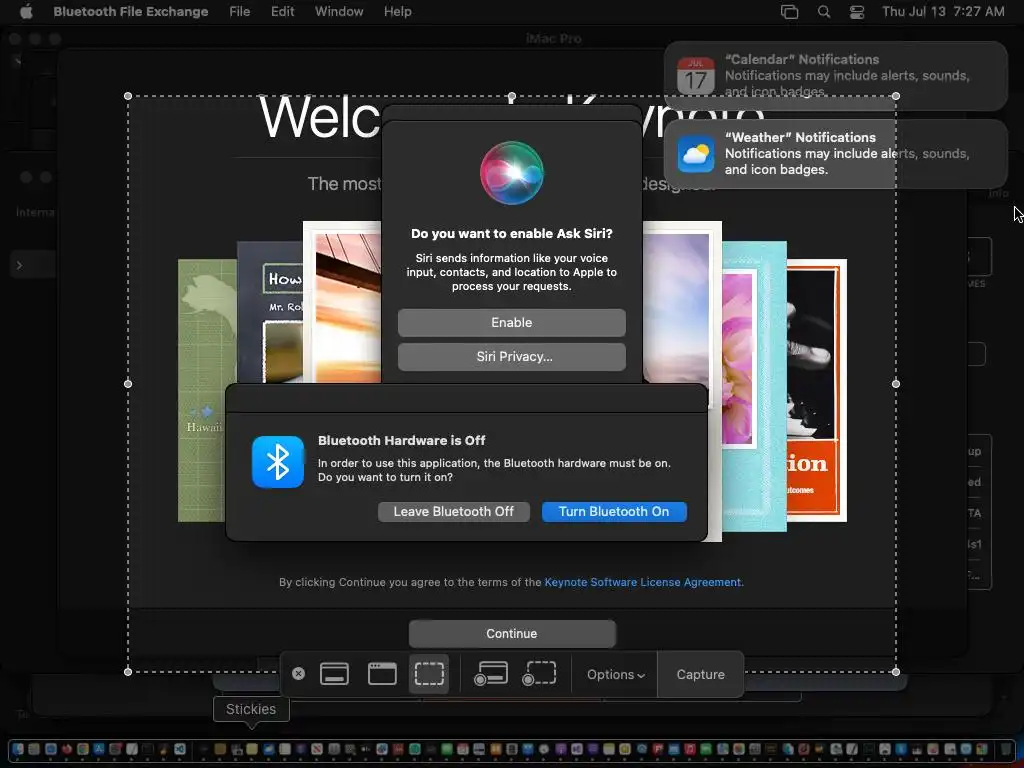Open Stickies from the Dock
Screen dimensions: 1024x768
coord(251,749)
